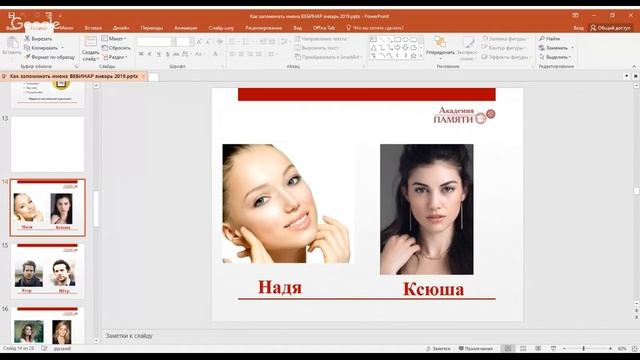Expand the shapes gallery more arrow
The width and height of the screenshot is (640, 360).
point(421,56)
